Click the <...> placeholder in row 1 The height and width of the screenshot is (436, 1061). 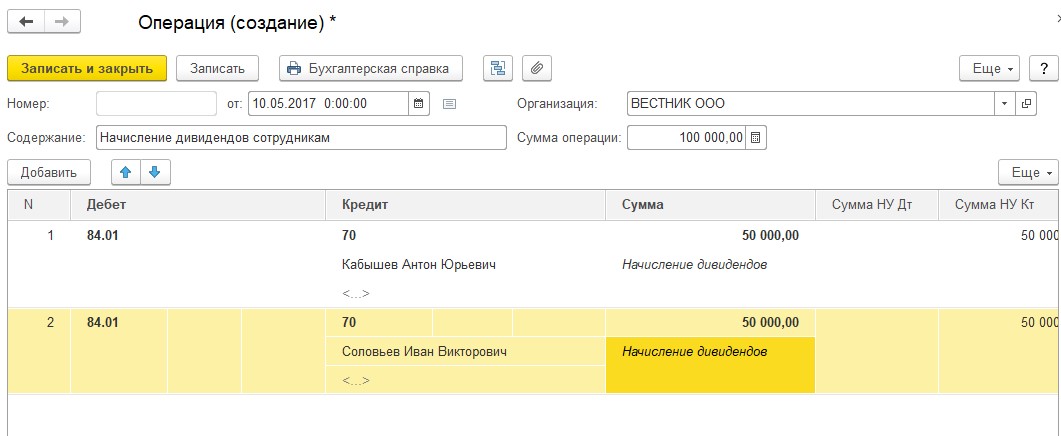point(356,294)
